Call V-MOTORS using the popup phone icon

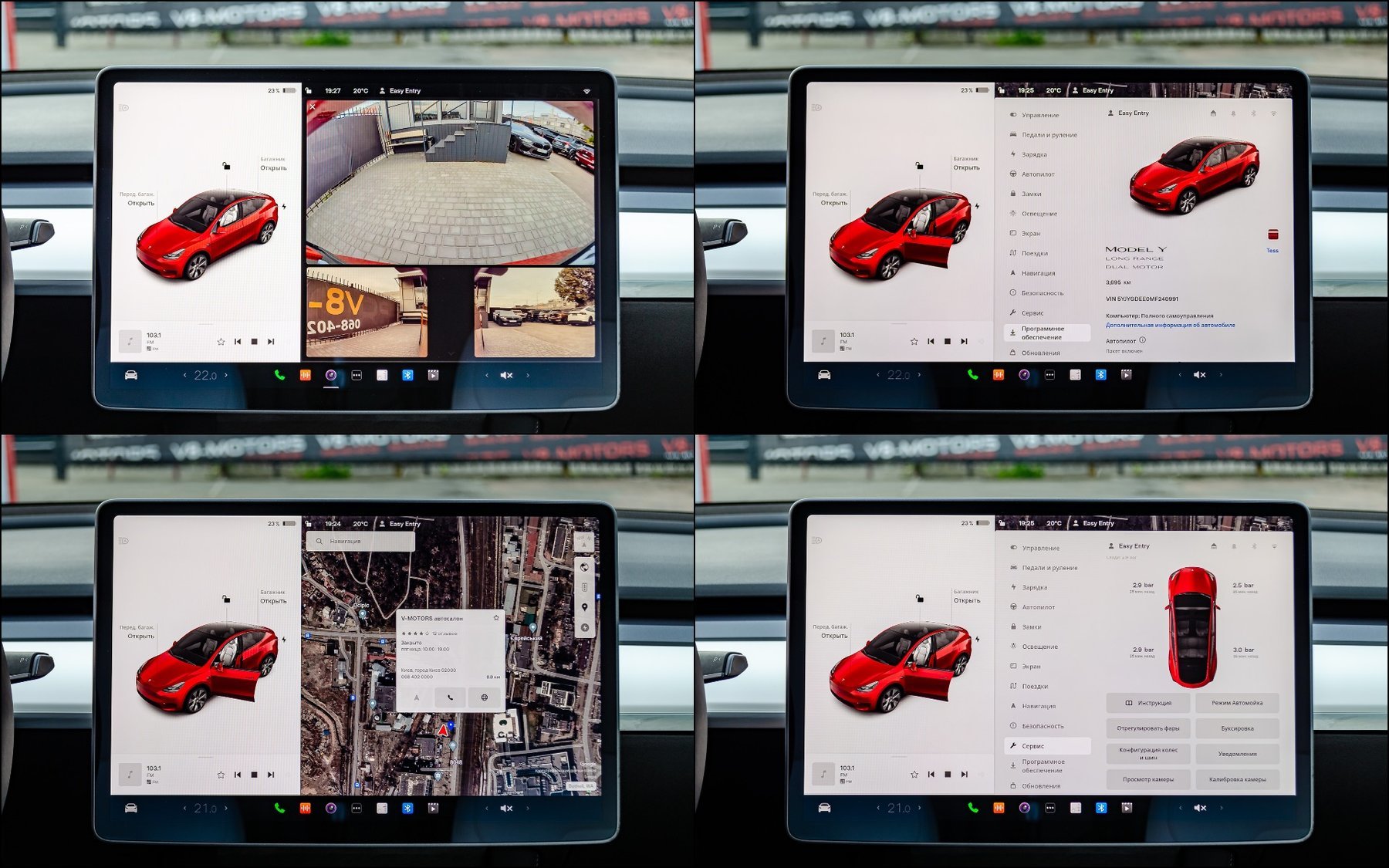tap(450, 697)
